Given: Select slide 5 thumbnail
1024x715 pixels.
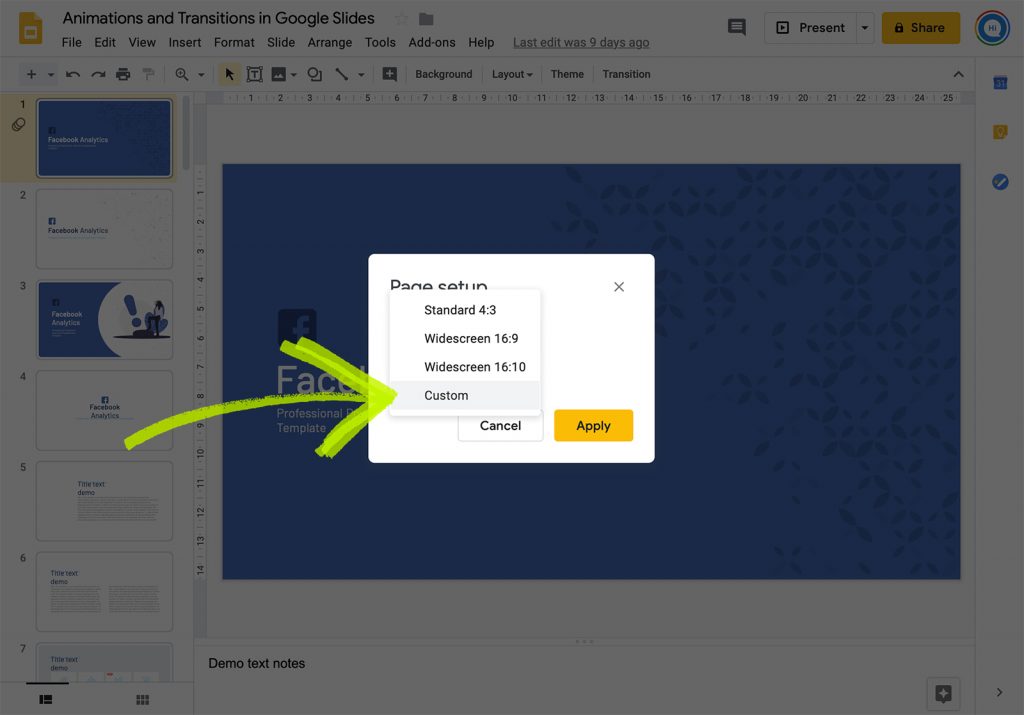Looking at the screenshot, I should [104, 501].
